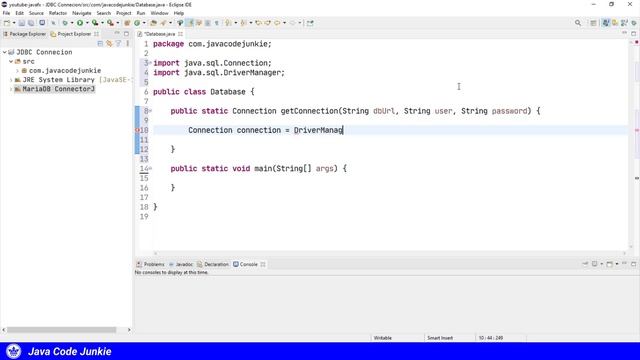Open the Source menu
640x360 pixels.
coord(36,13)
